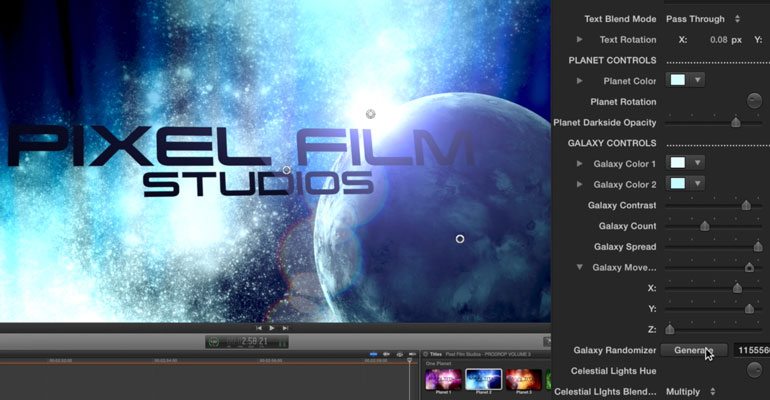770x400 pixels.
Task: Click the Galaxy Randomizer Generate button
Action: coord(693,350)
